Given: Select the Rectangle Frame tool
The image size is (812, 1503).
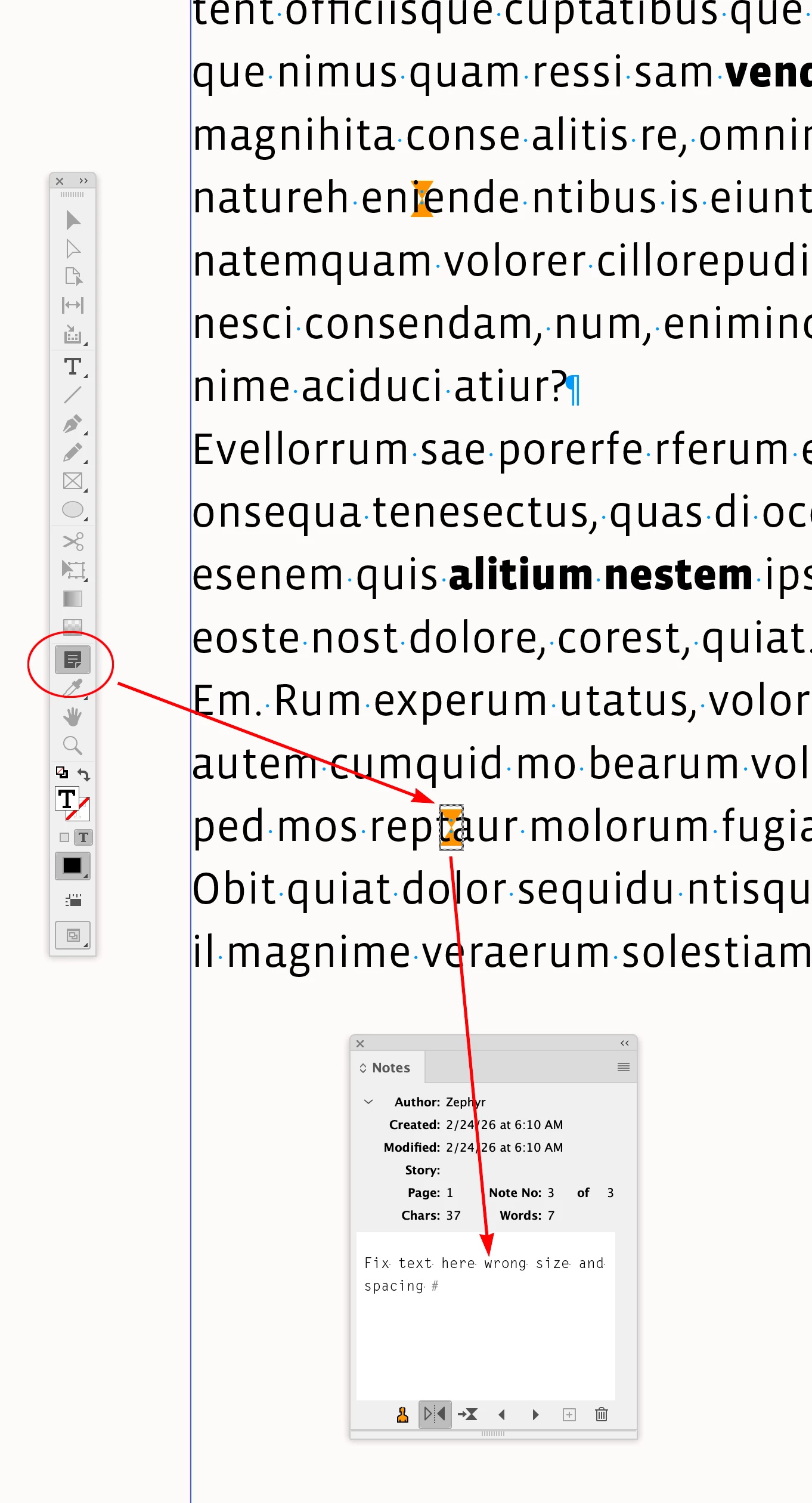Looking at the screenshot, I should point(73,481).
